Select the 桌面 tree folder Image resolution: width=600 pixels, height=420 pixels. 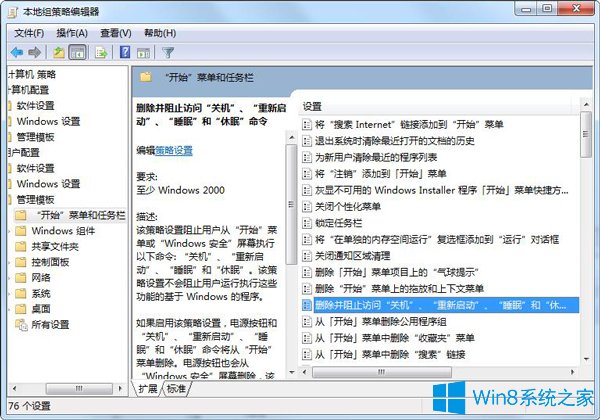point(33,309)
